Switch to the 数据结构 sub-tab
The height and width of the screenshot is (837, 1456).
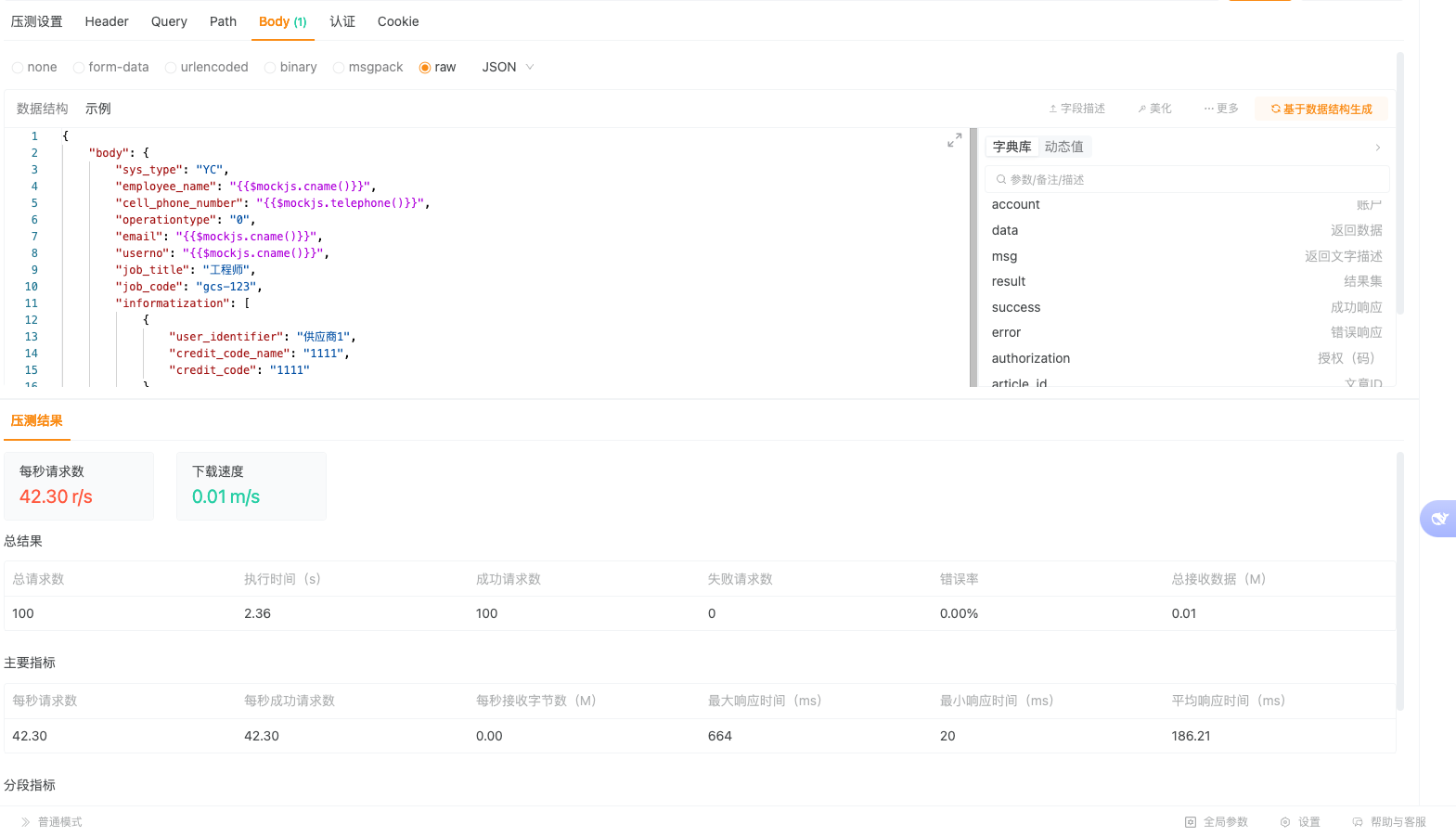43,109
